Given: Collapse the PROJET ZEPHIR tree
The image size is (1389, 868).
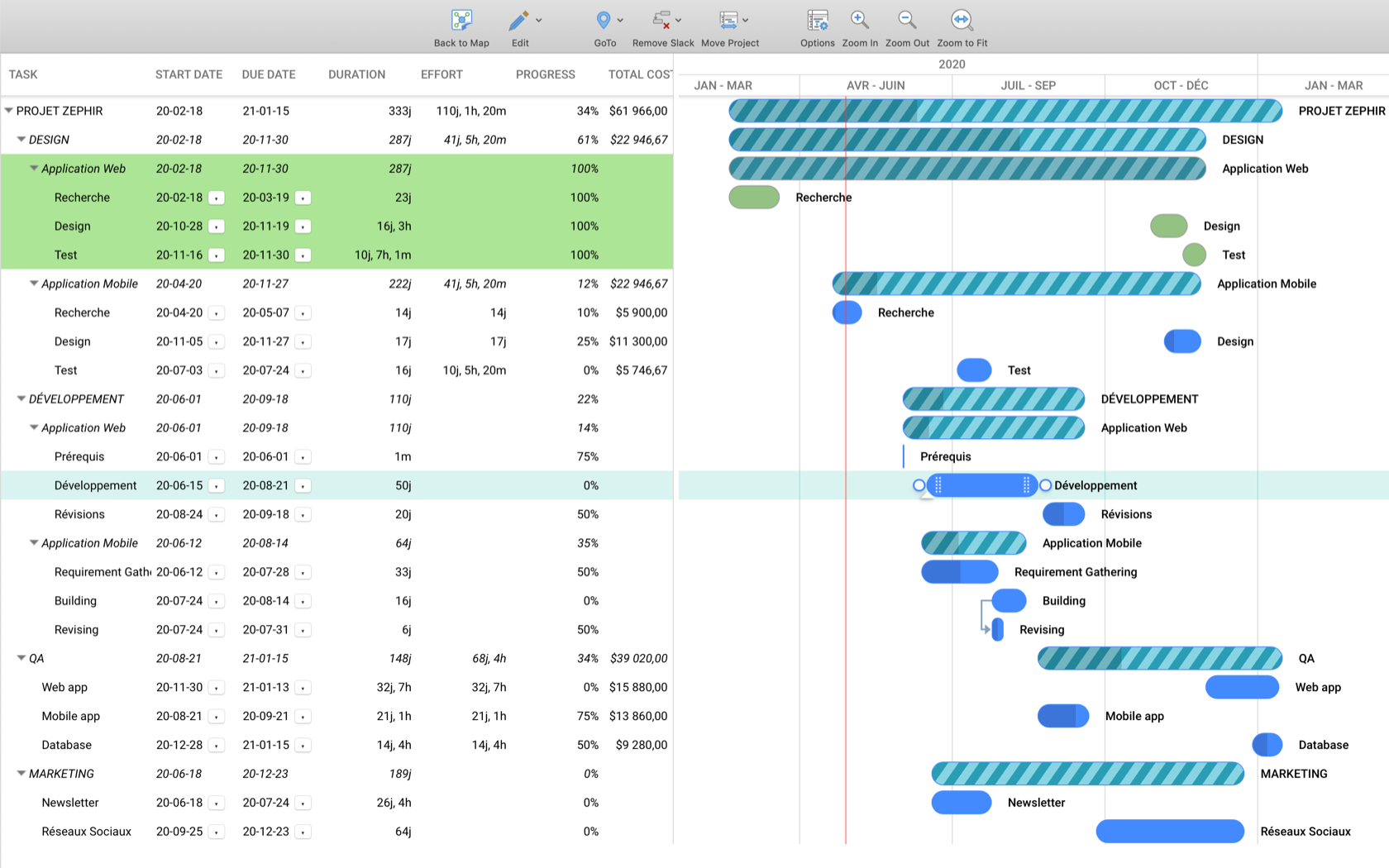Looking at the screenshot, I should pyautogui.click(x=8, y=110).
